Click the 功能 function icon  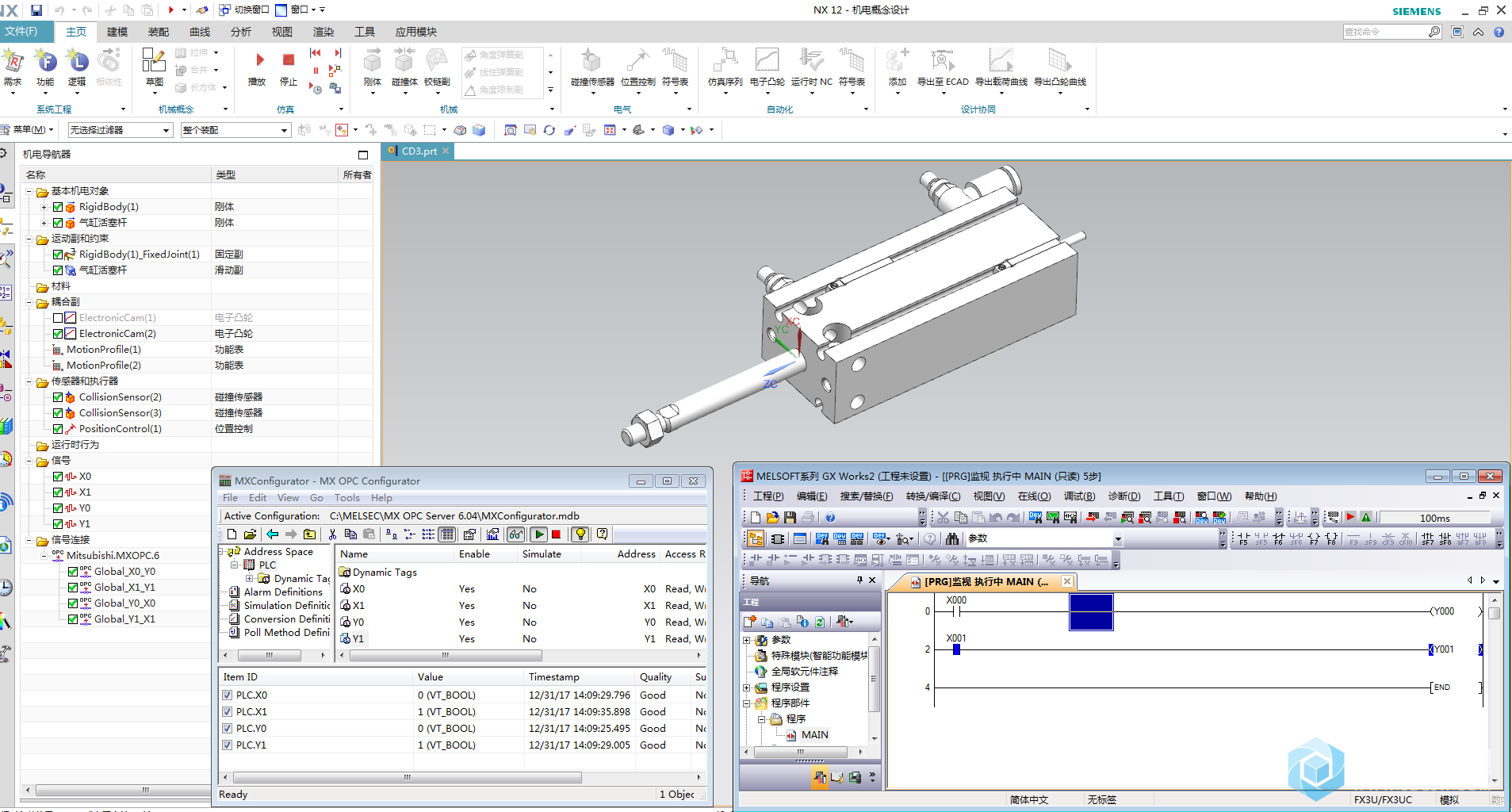pyautogui.click(x=45, y=60)
